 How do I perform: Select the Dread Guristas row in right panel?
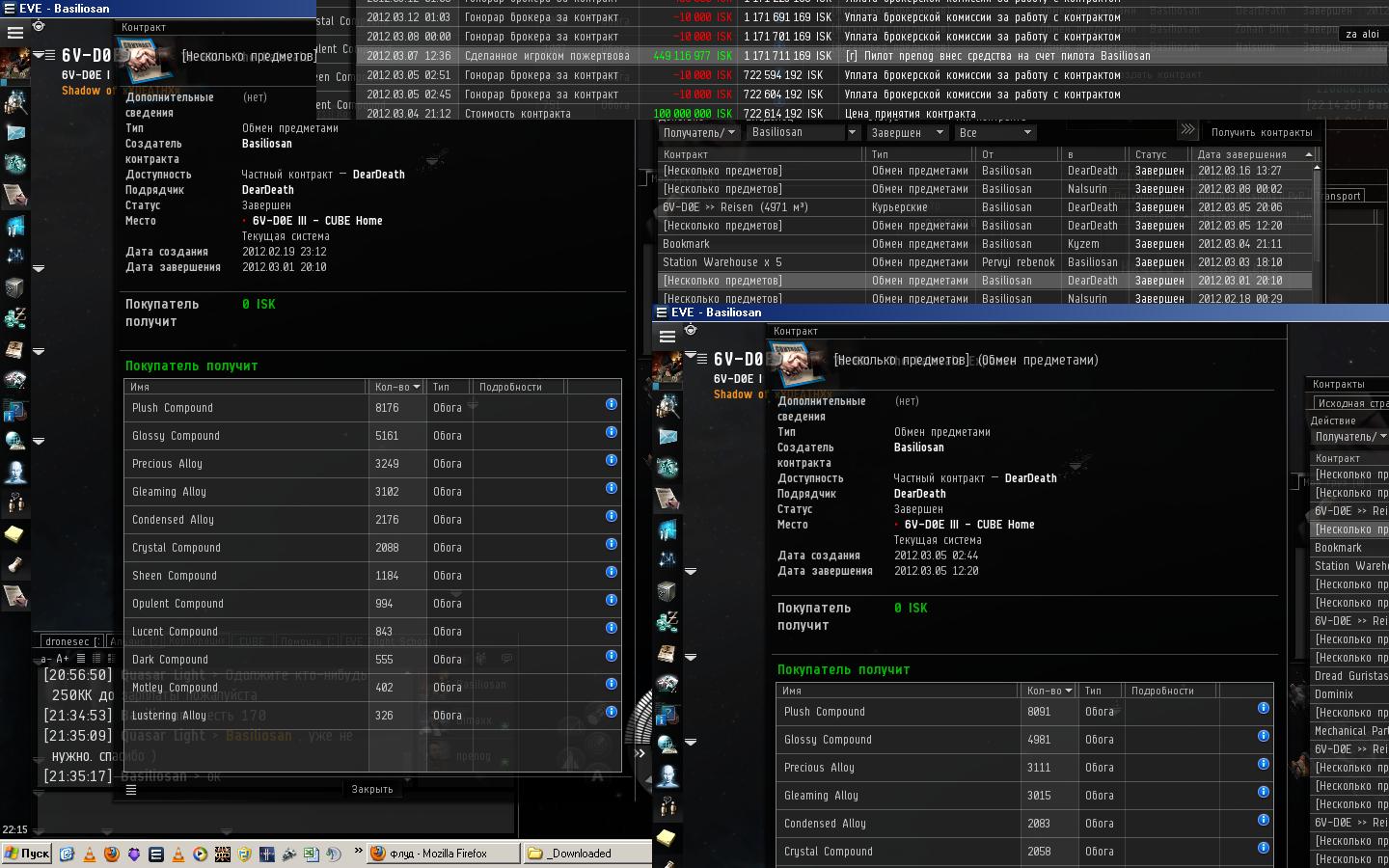click(1349, 676)
